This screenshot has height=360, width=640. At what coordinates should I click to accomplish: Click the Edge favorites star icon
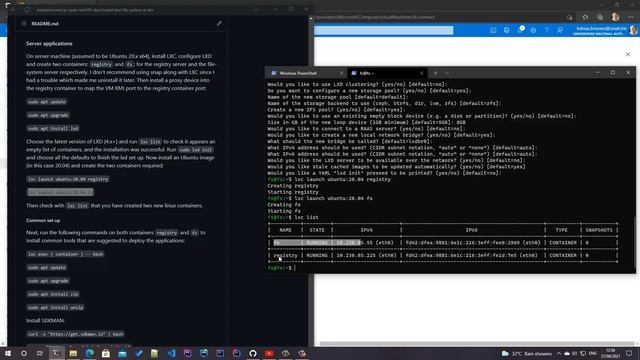585,17
